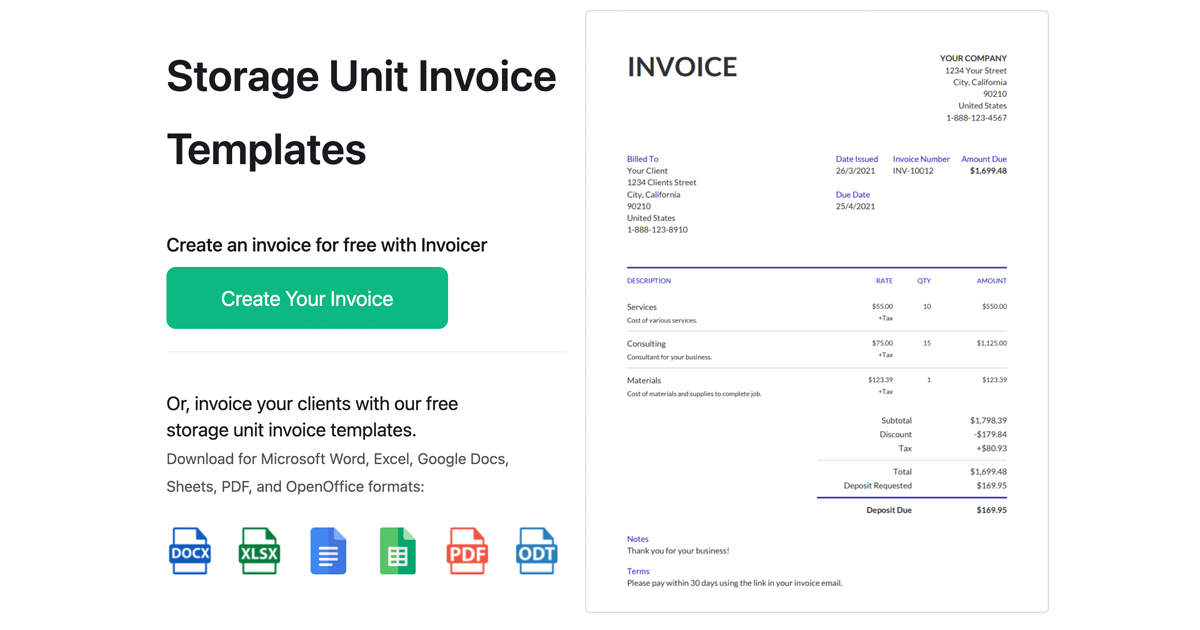
Task: Click the Due Date label
Action: click(x=853, y=195)
